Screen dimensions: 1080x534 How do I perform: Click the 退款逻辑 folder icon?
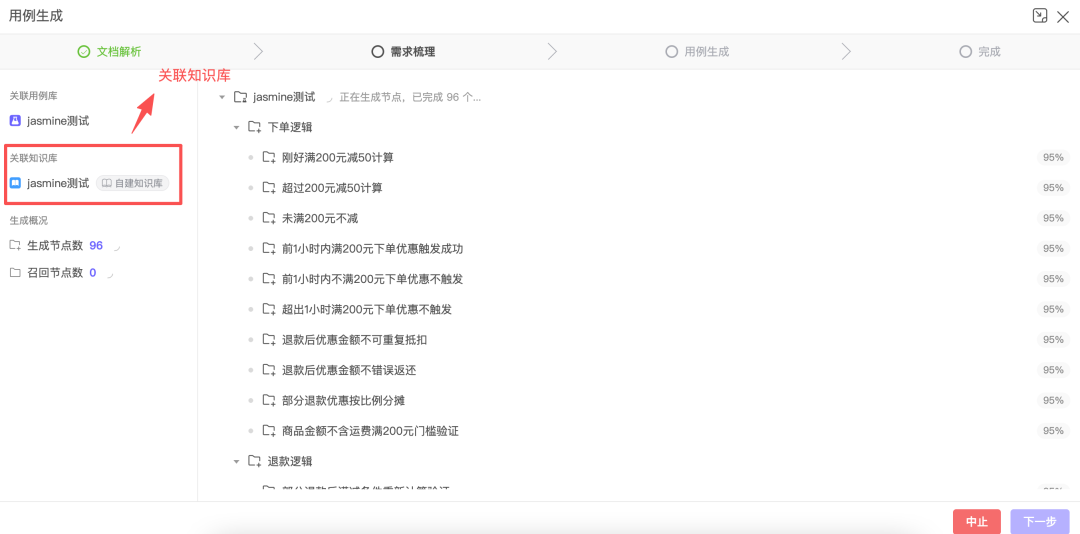pyautogui.click(x=255, y=461)
